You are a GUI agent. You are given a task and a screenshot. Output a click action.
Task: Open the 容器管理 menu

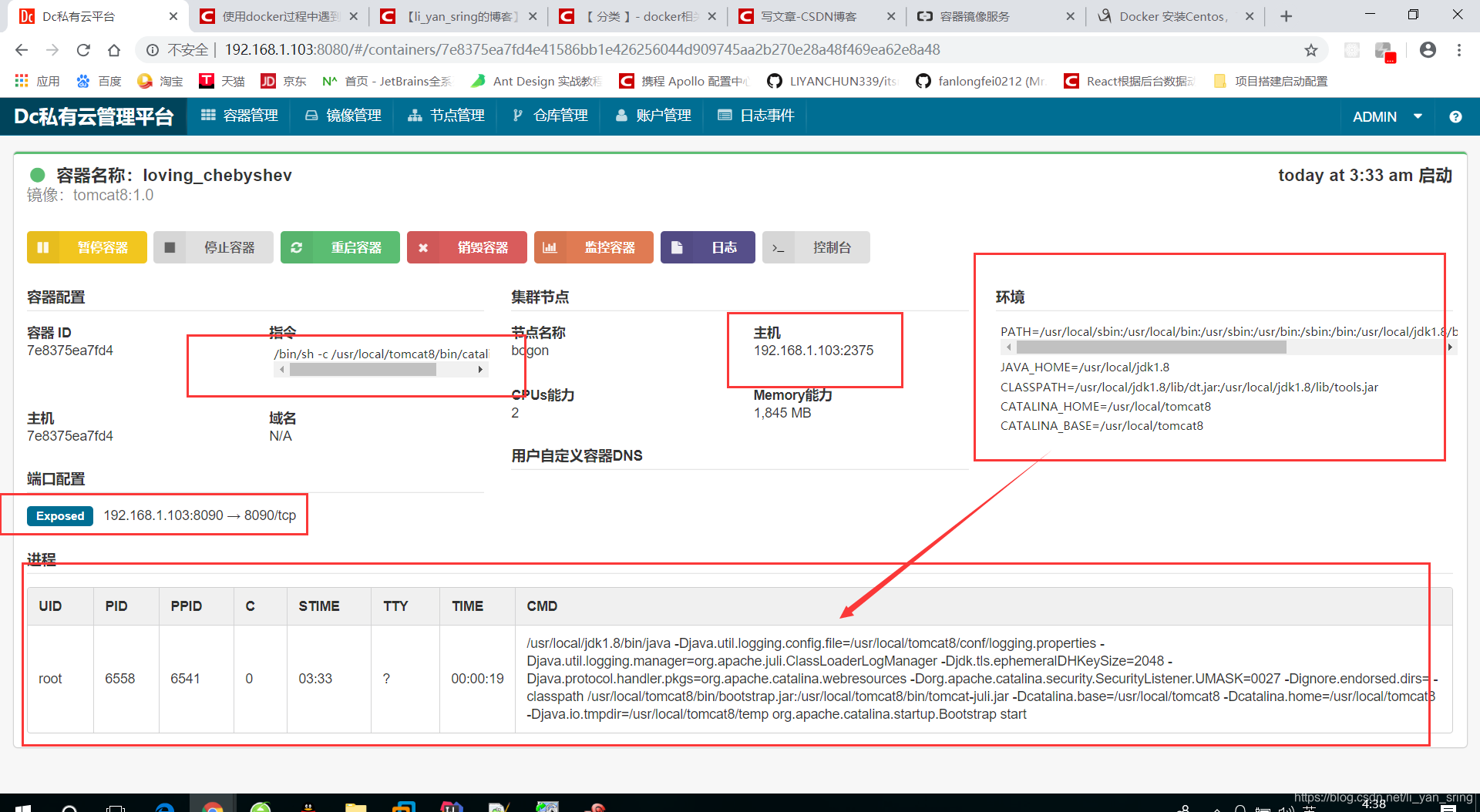coord(240,116)
